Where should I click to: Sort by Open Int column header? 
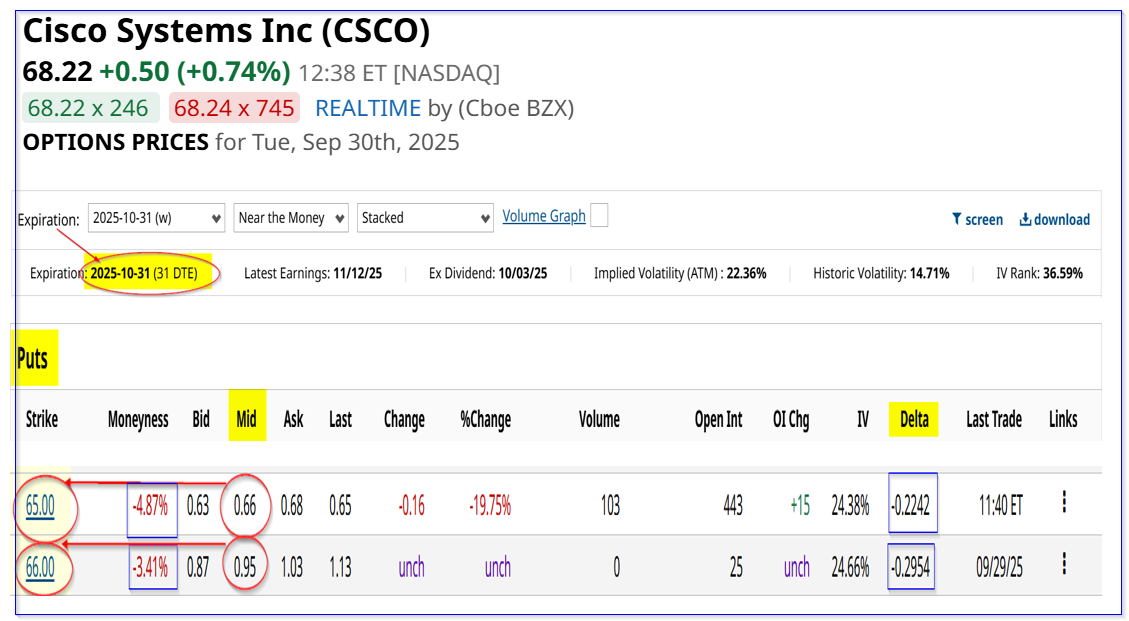click(x=718, y=420)
